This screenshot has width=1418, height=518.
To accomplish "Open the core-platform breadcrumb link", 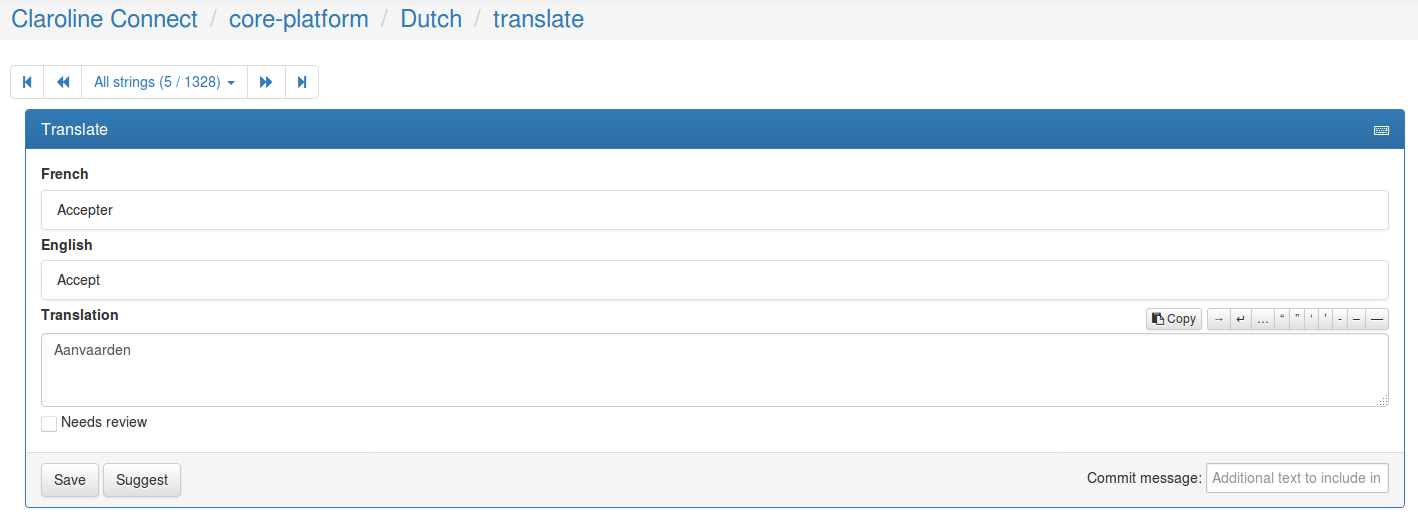I will (299, 18).
